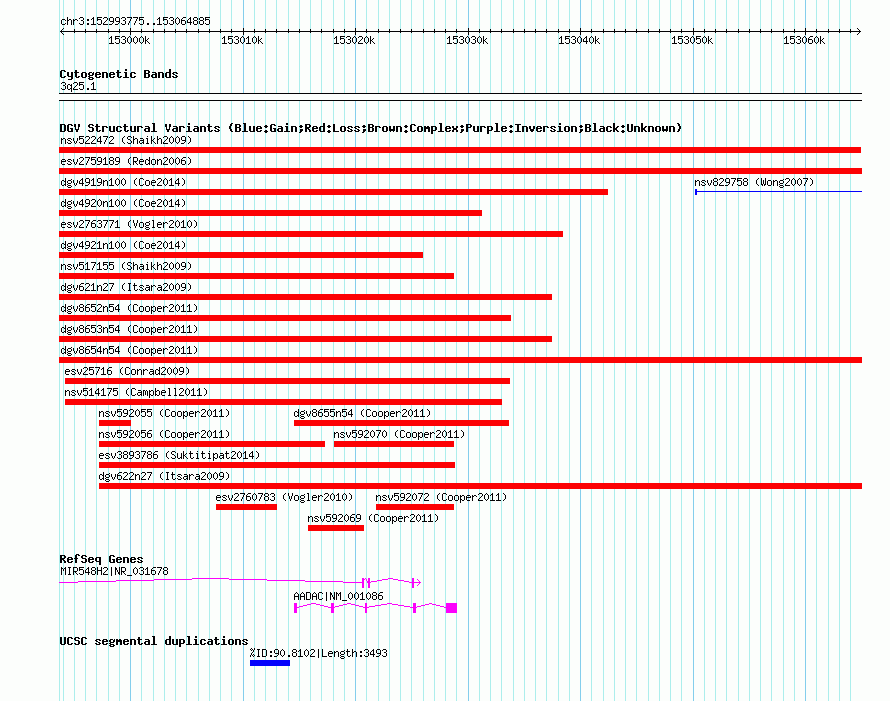The image size is (890, 701).
Task: Select the %ID:90.8102|Length:3493 label
Action: point(318,653)
